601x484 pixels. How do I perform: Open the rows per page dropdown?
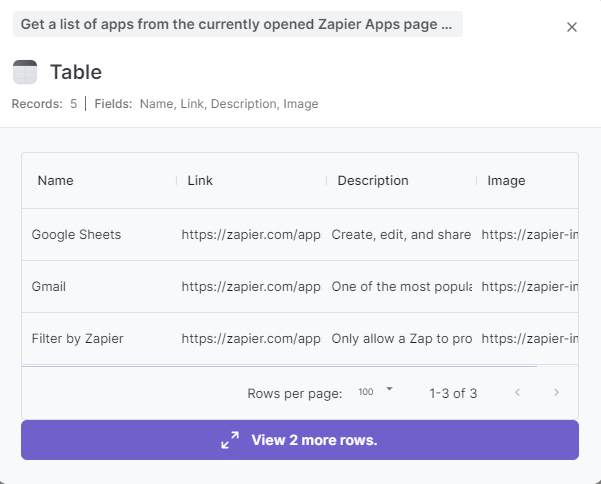point(376,392)
